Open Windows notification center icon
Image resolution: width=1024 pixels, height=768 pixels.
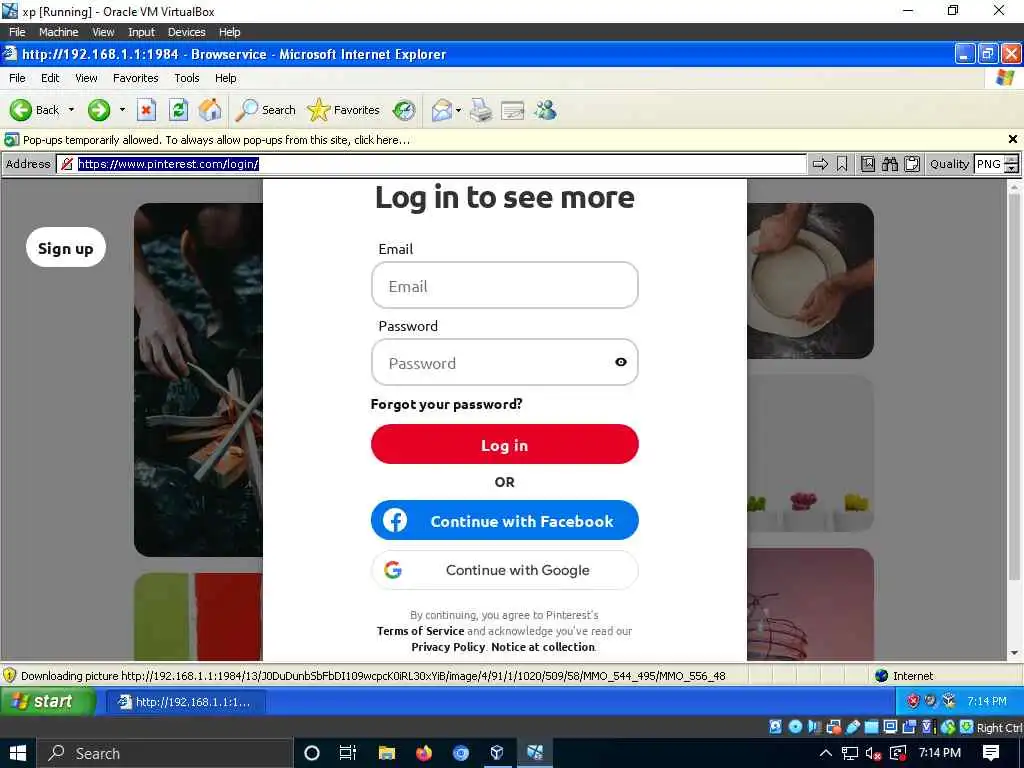click(991, 753)
